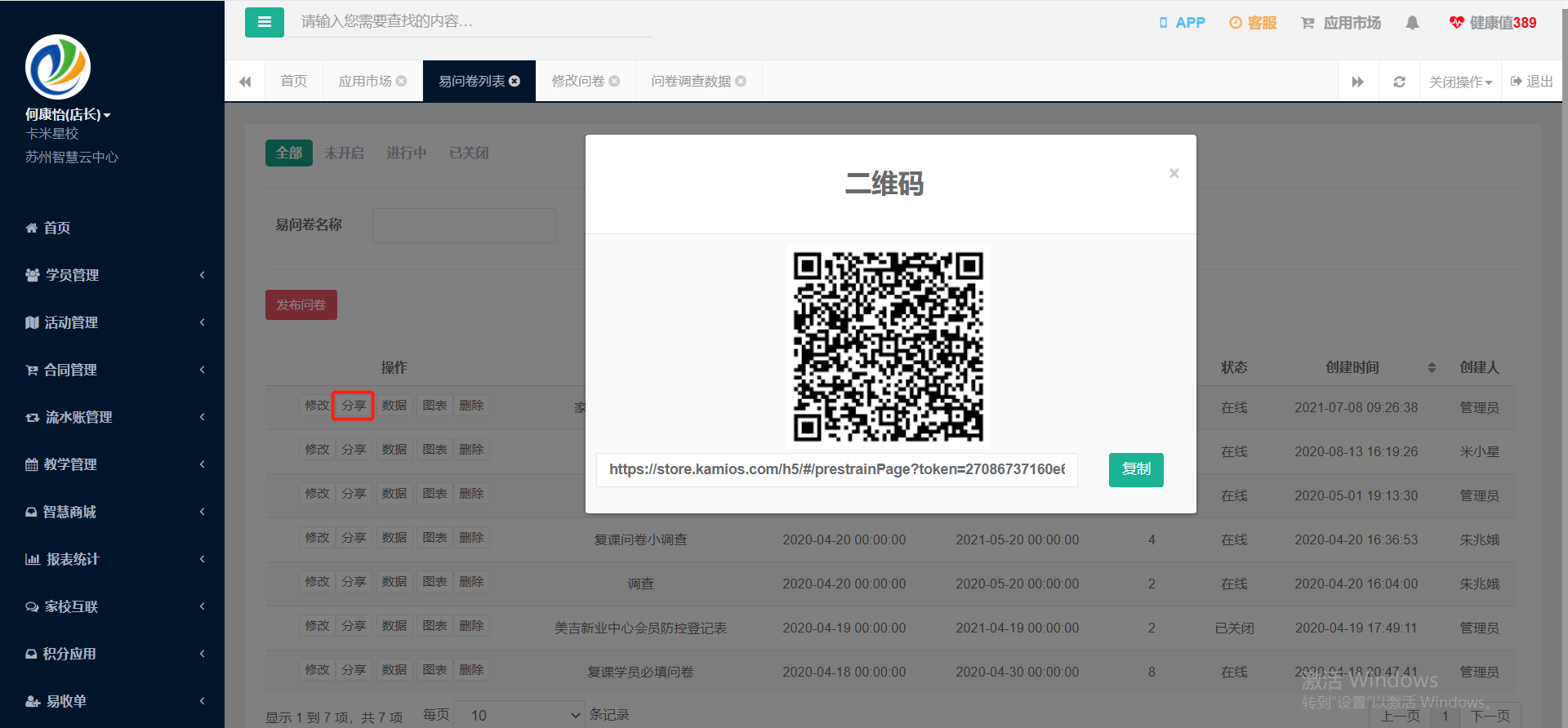Image resolution: width=1568 pixels, height=728 pixels.
Task: Click the tab bar scroll-left arrows
Action: tap(245, 82)
